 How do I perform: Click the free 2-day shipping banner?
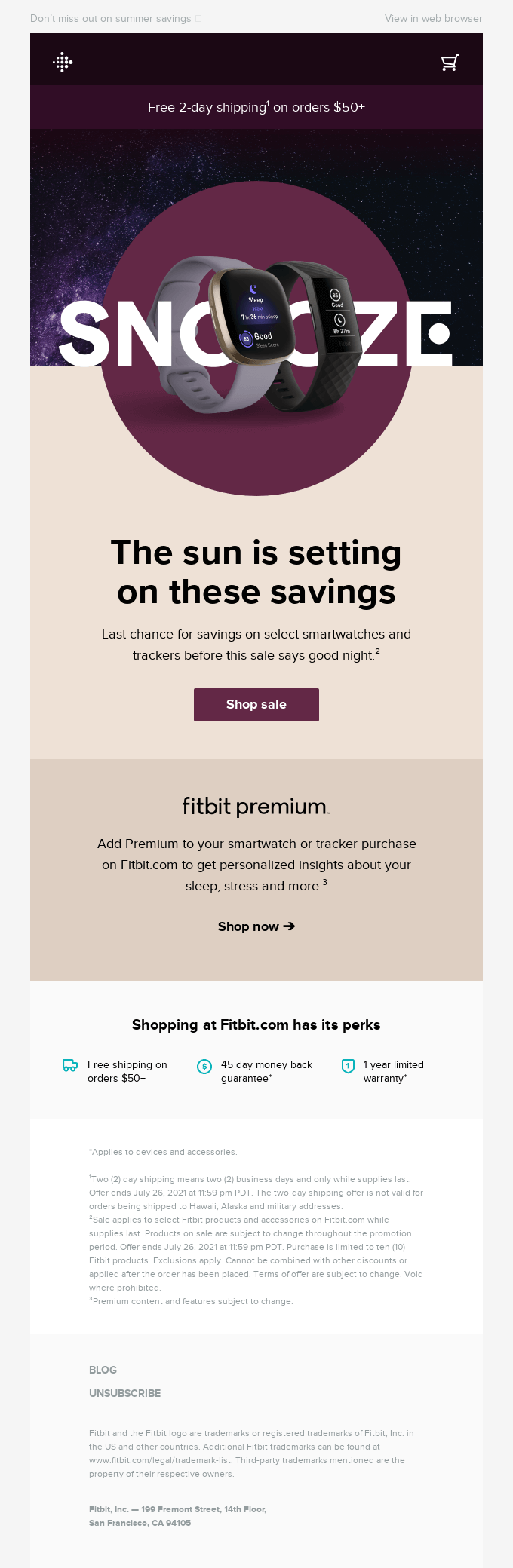point(256,106)
